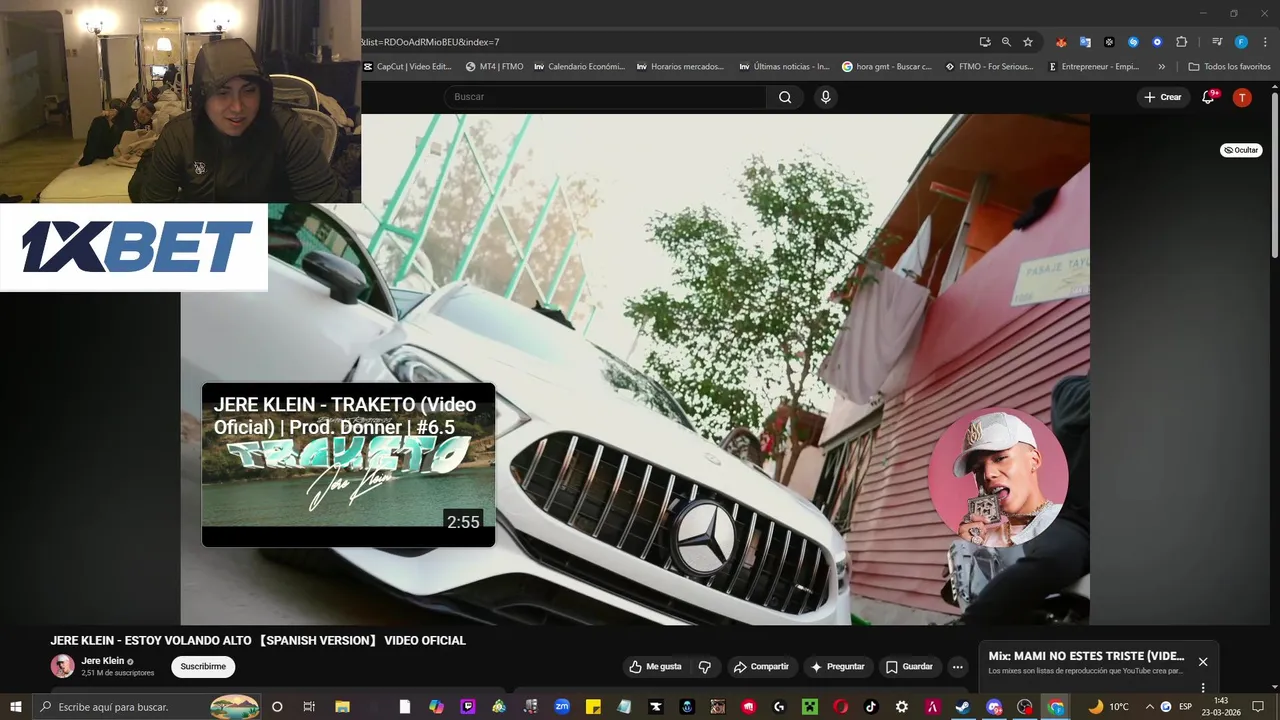Open the Entrepreneur bookmark
Viewport: 1280px width, 720px height.
coord(1094,67)
